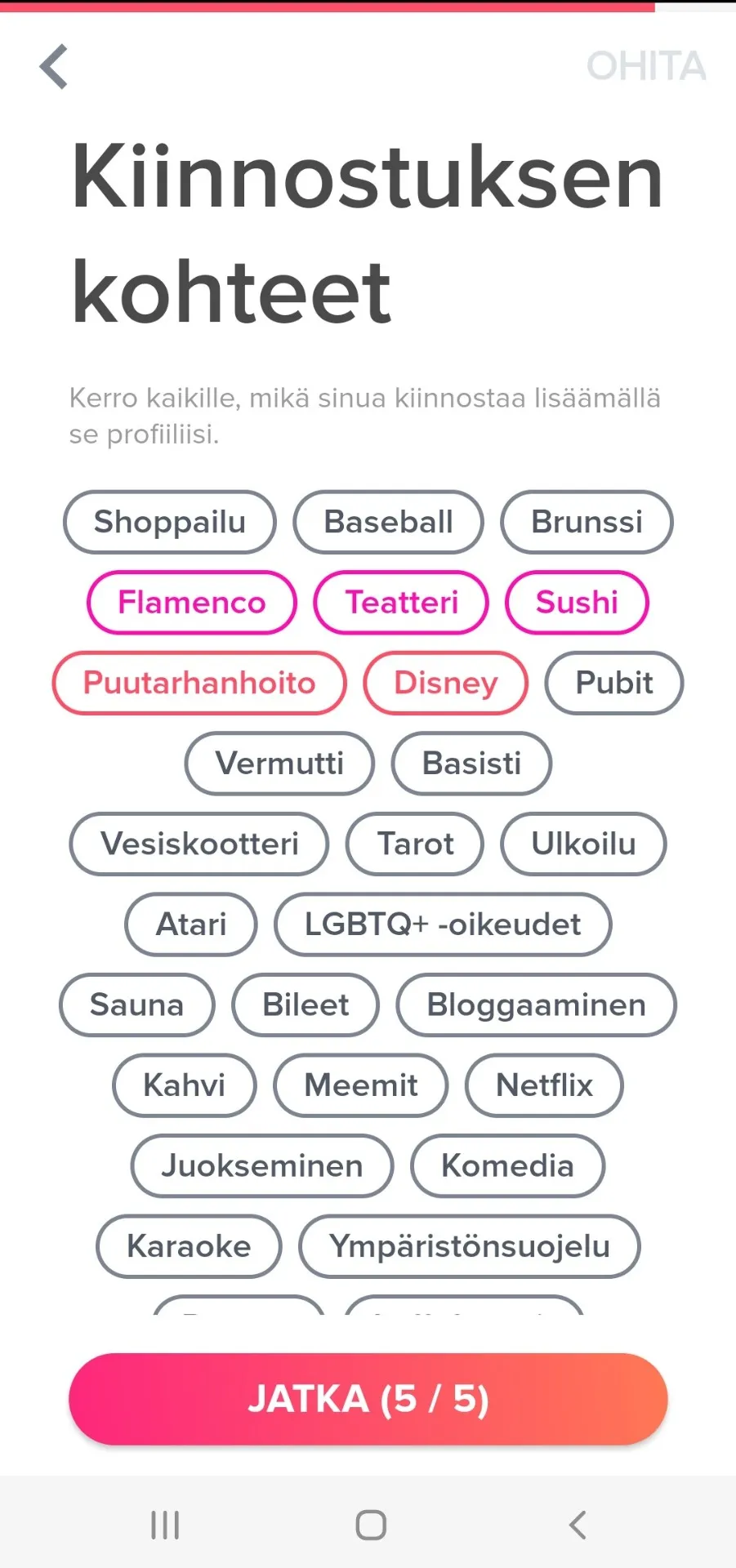Select the Shoppailu interest chip
The width and height of the screenshot is (736, 1568).
pos(170,522)
